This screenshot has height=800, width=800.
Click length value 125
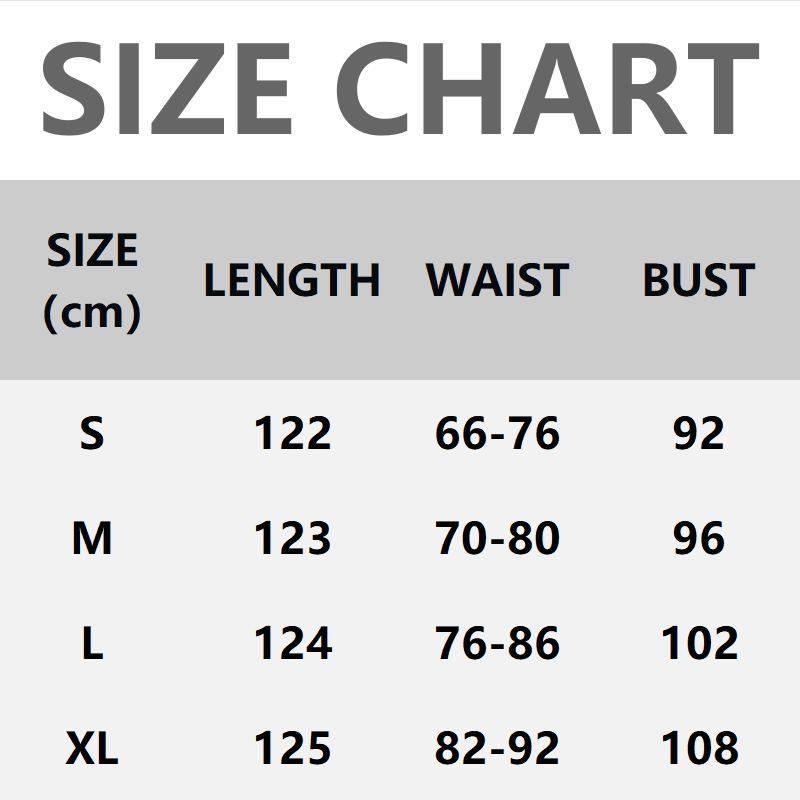292,748
